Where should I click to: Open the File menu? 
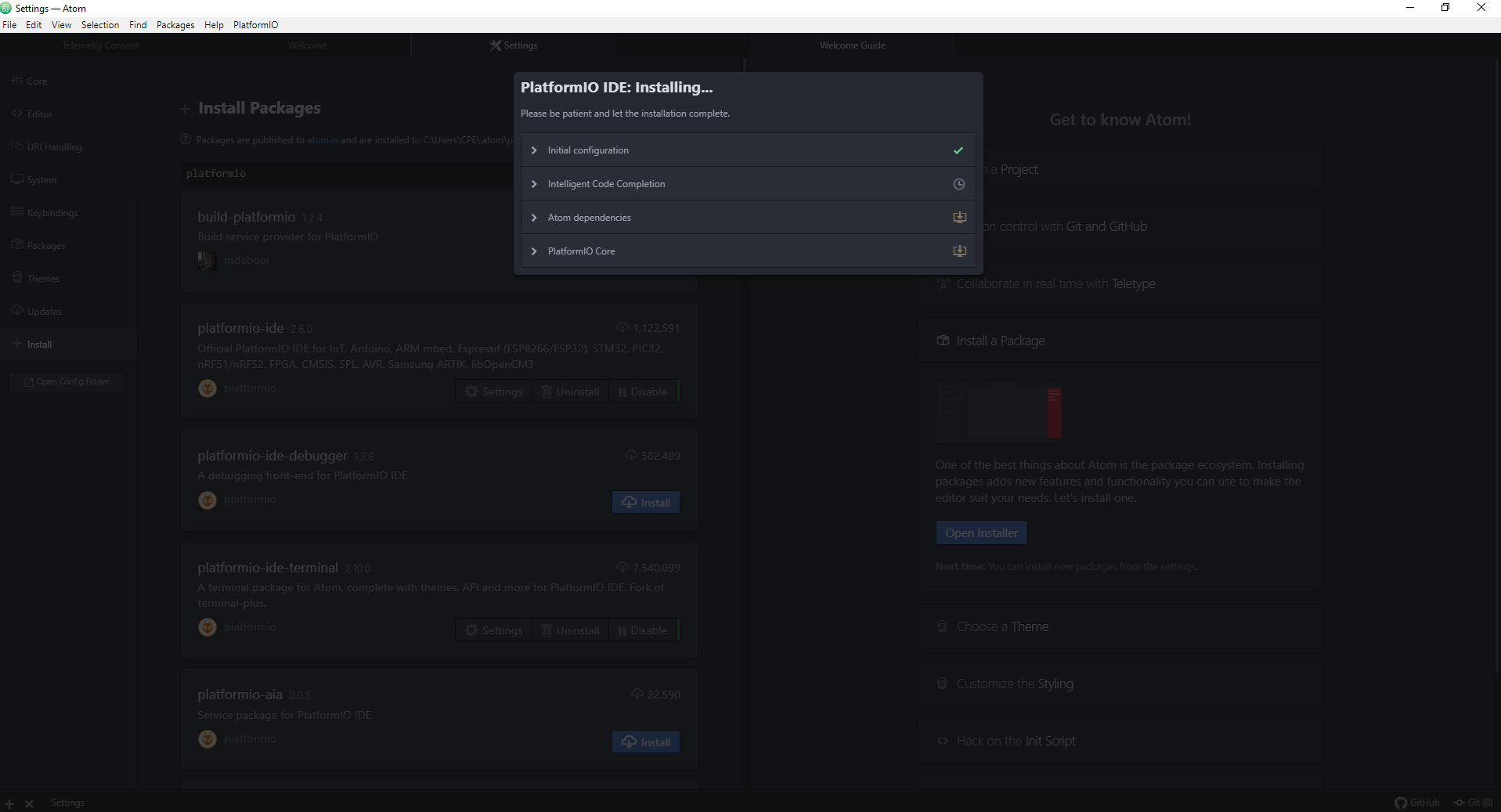coord(9,25)
